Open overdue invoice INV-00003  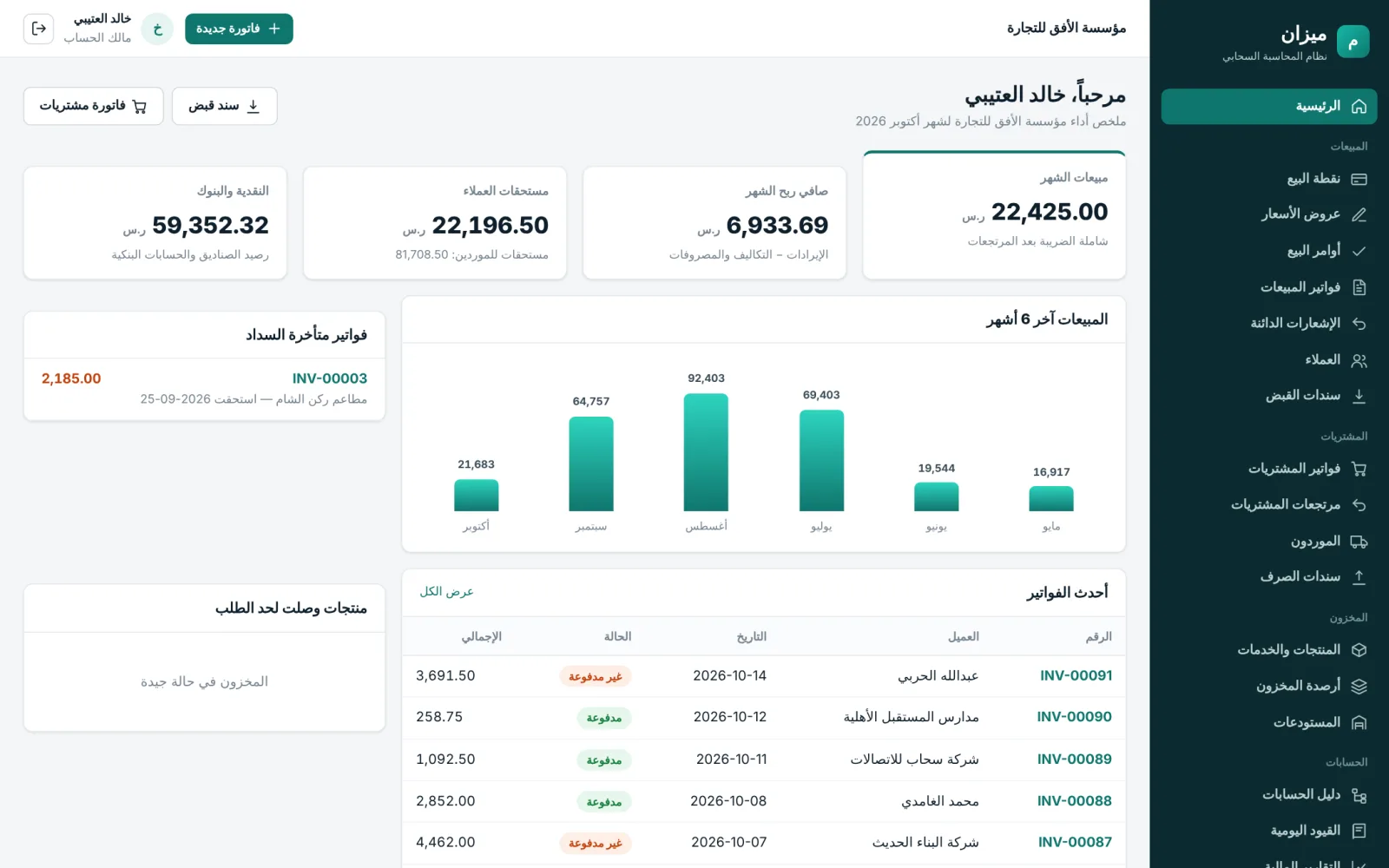tap(330, 378)
